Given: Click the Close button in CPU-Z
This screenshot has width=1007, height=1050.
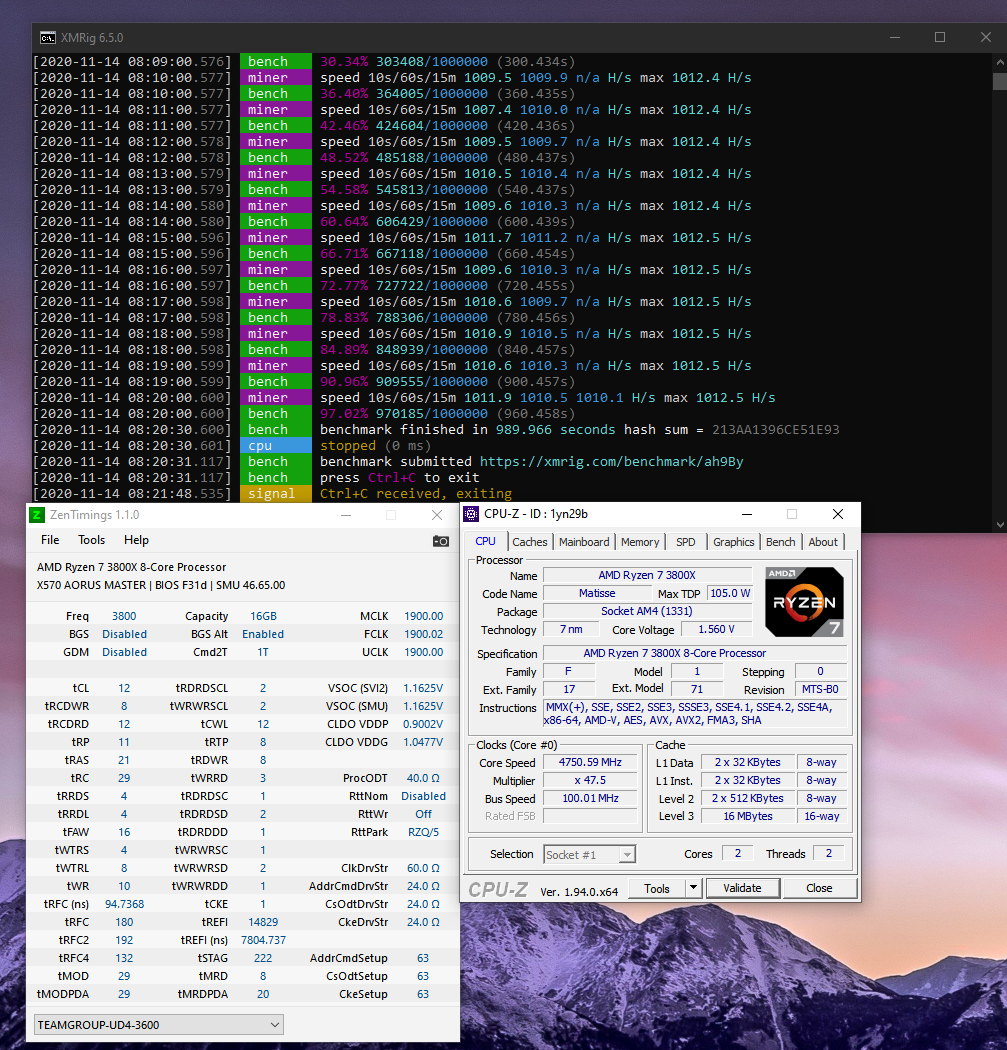Looking at the screenshot, I should coord(820,888).
